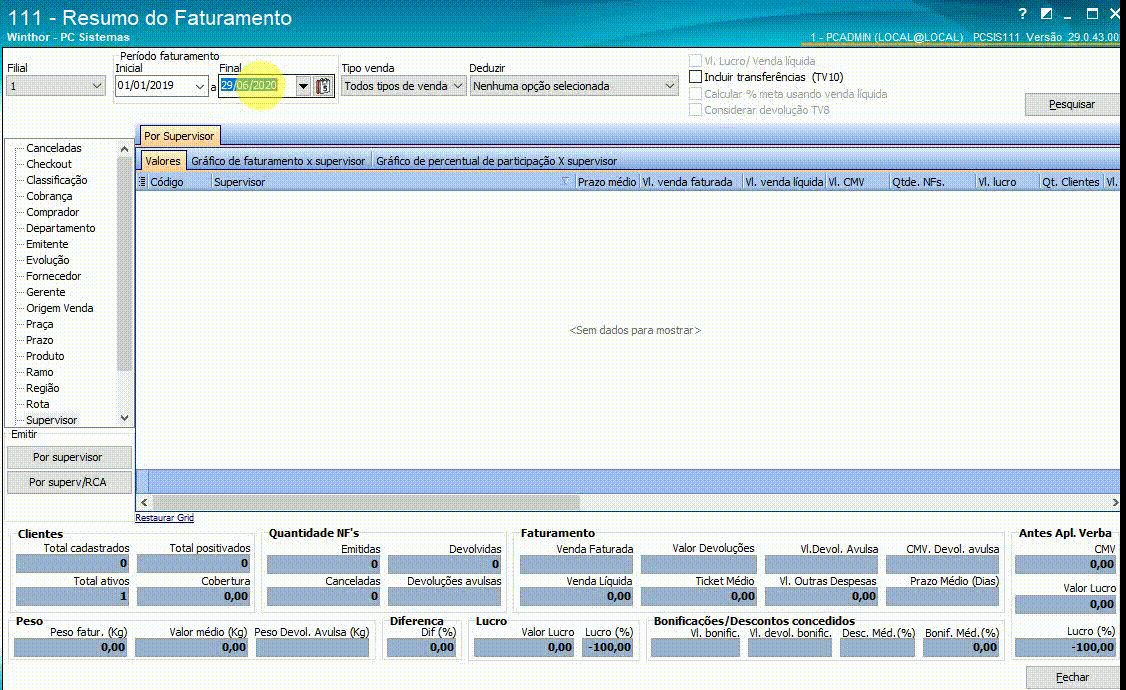1126x690 pixels.
Task: Select Fornecedor in the tree
Action: 53,276
